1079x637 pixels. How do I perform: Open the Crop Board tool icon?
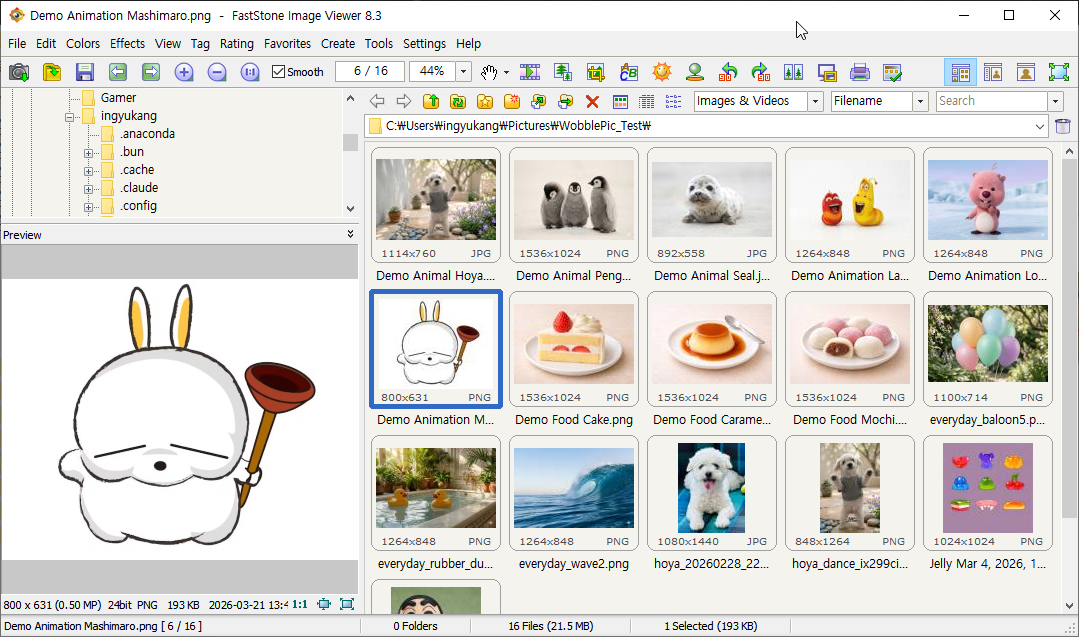coord(596,72)
